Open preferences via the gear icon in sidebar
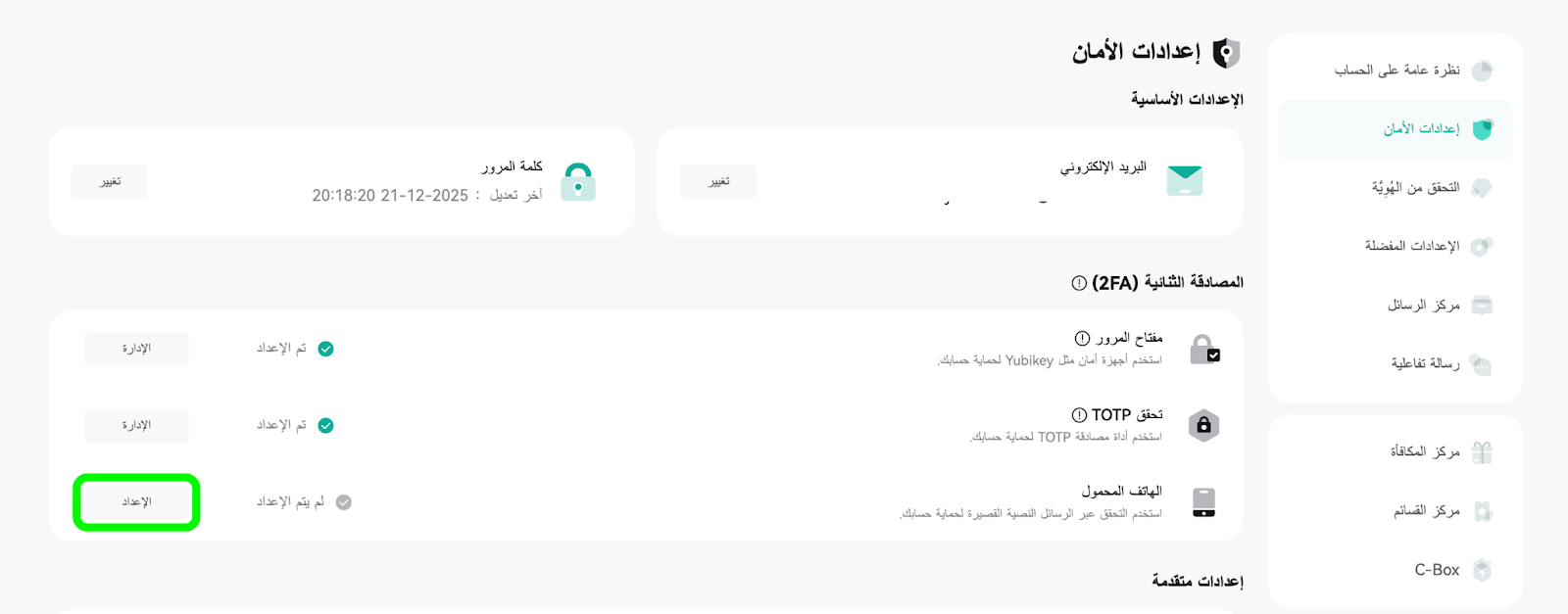The height and width of the screenshot is (614, 1568). pos(1482,247)
